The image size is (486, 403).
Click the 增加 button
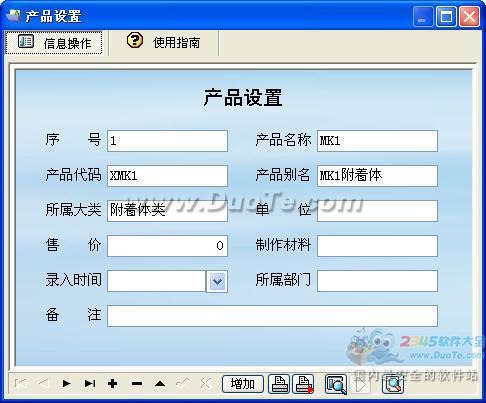243,384
